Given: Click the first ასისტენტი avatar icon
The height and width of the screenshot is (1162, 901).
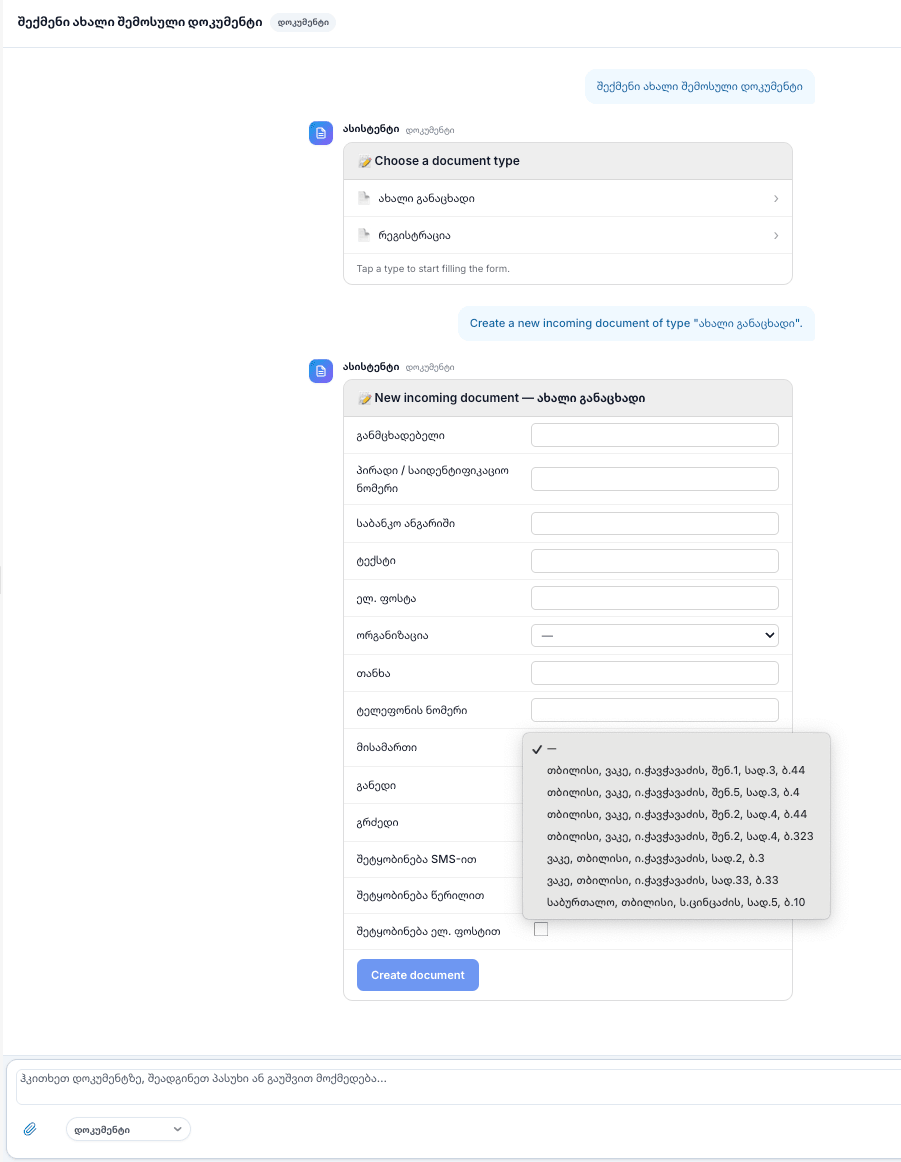Looking at the screenshot, I should coord(321,133).
